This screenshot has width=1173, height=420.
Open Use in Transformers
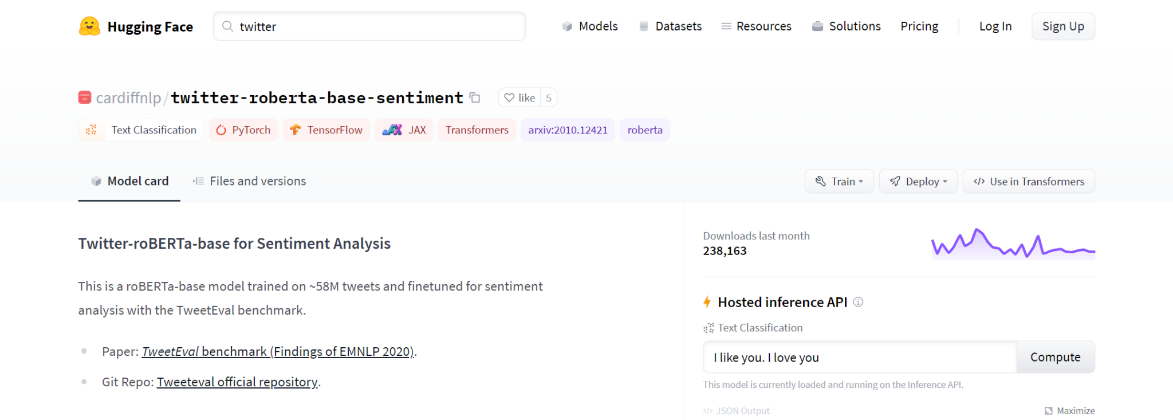pyautogui.click(x=1029, y=182)
